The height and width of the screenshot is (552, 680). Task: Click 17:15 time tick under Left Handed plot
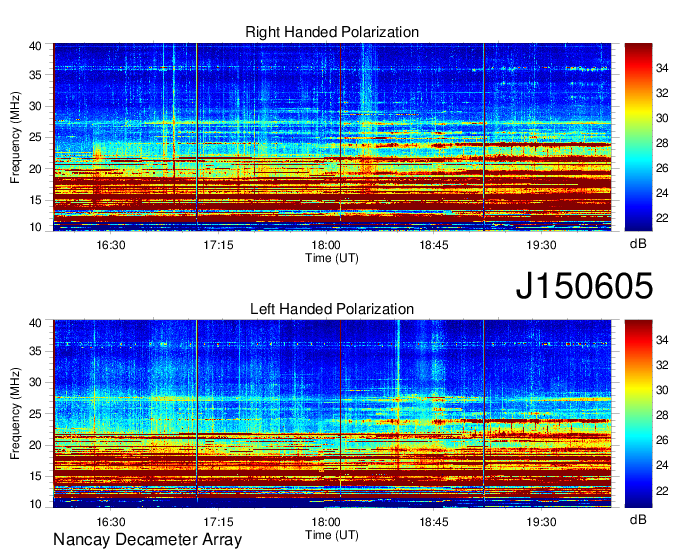point(218,522)
